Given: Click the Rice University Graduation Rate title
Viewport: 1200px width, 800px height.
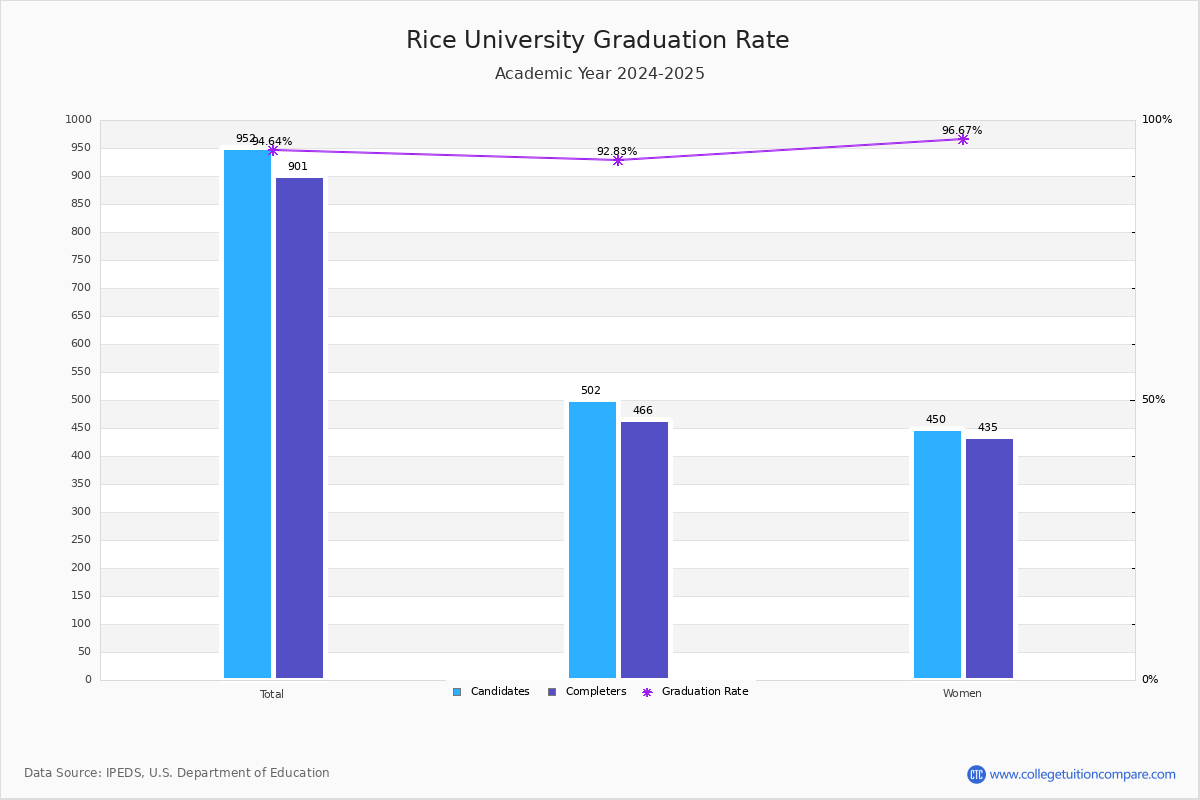Looking at the screenshot, I should 598,40.
